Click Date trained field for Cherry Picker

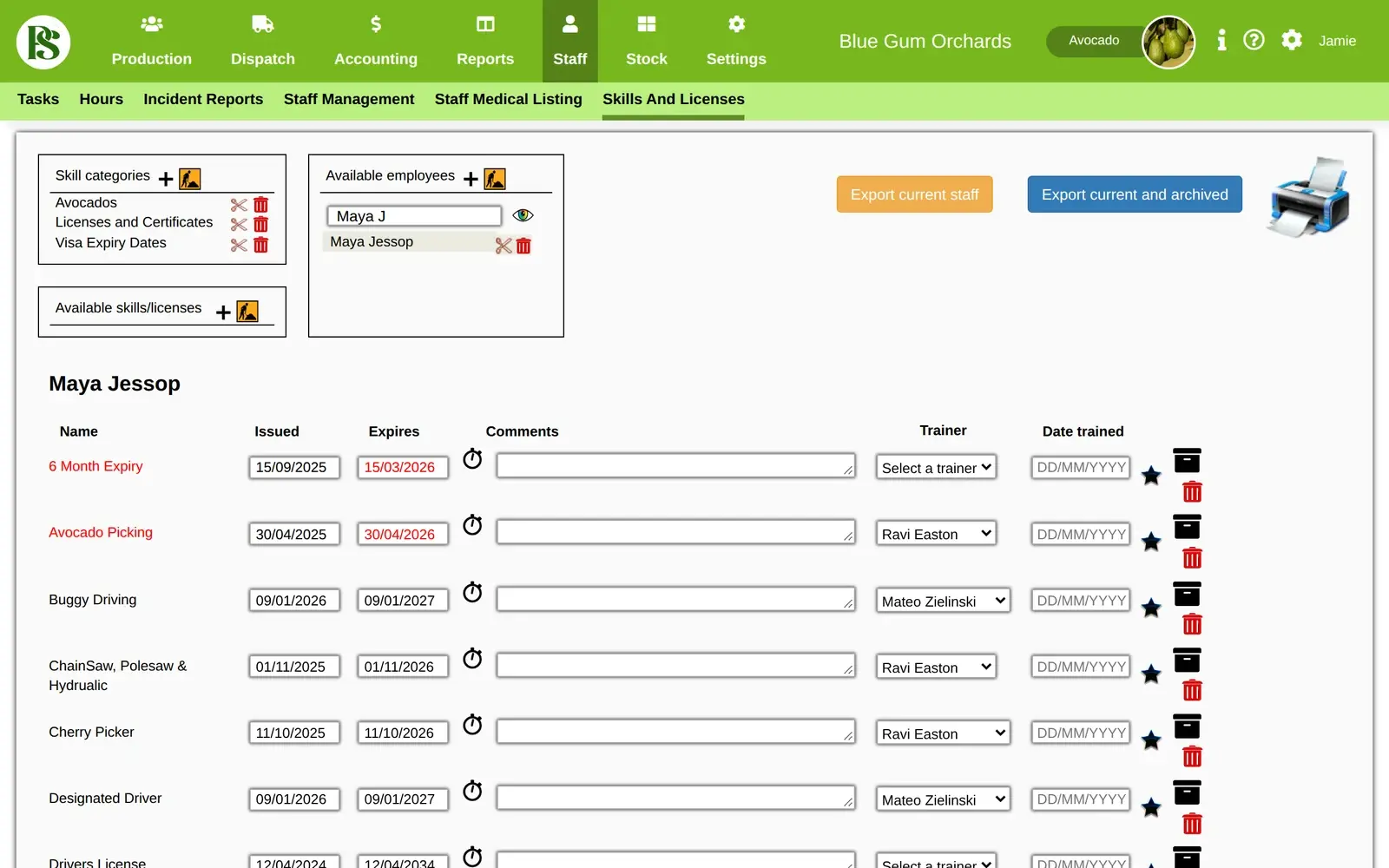(x=1081, y=733)
